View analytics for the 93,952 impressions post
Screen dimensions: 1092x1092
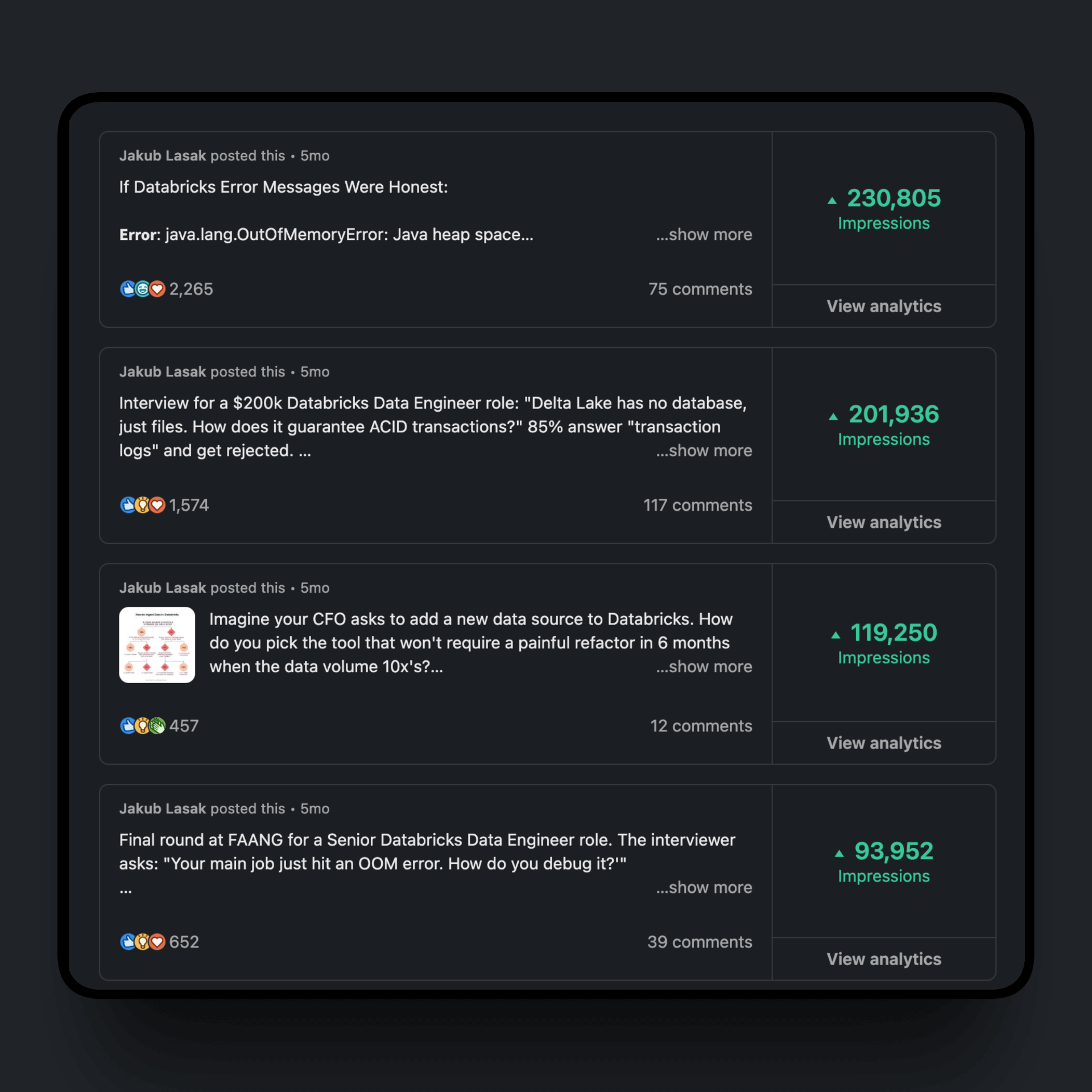883,959
